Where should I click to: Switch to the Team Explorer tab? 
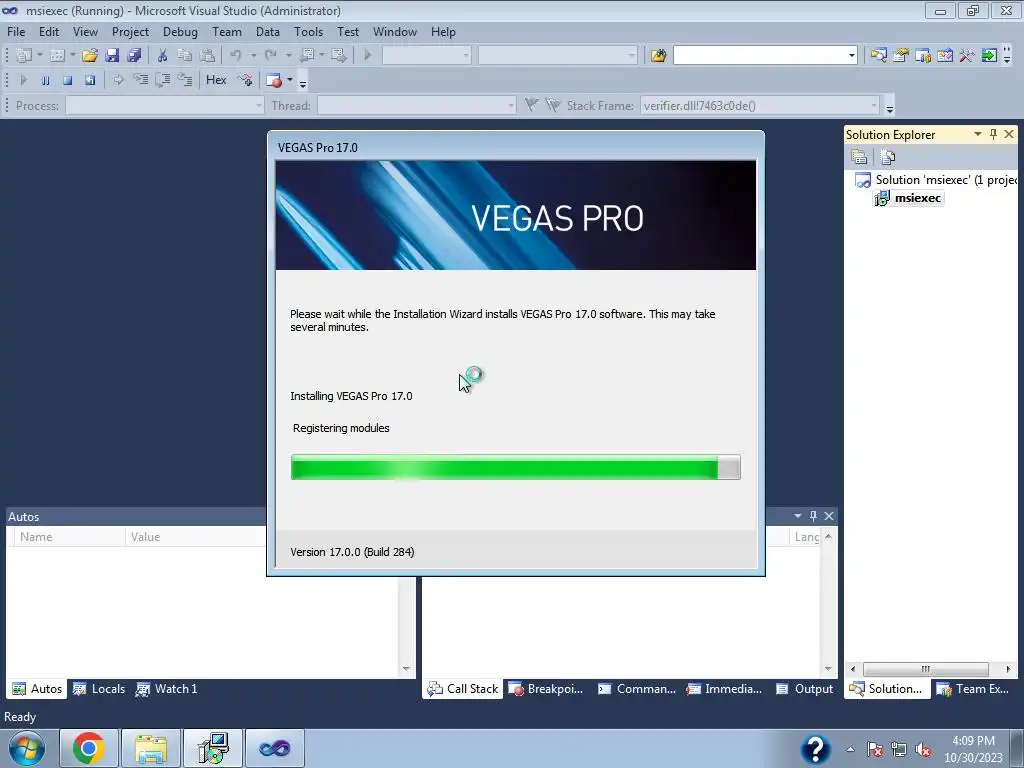point(973,689)
